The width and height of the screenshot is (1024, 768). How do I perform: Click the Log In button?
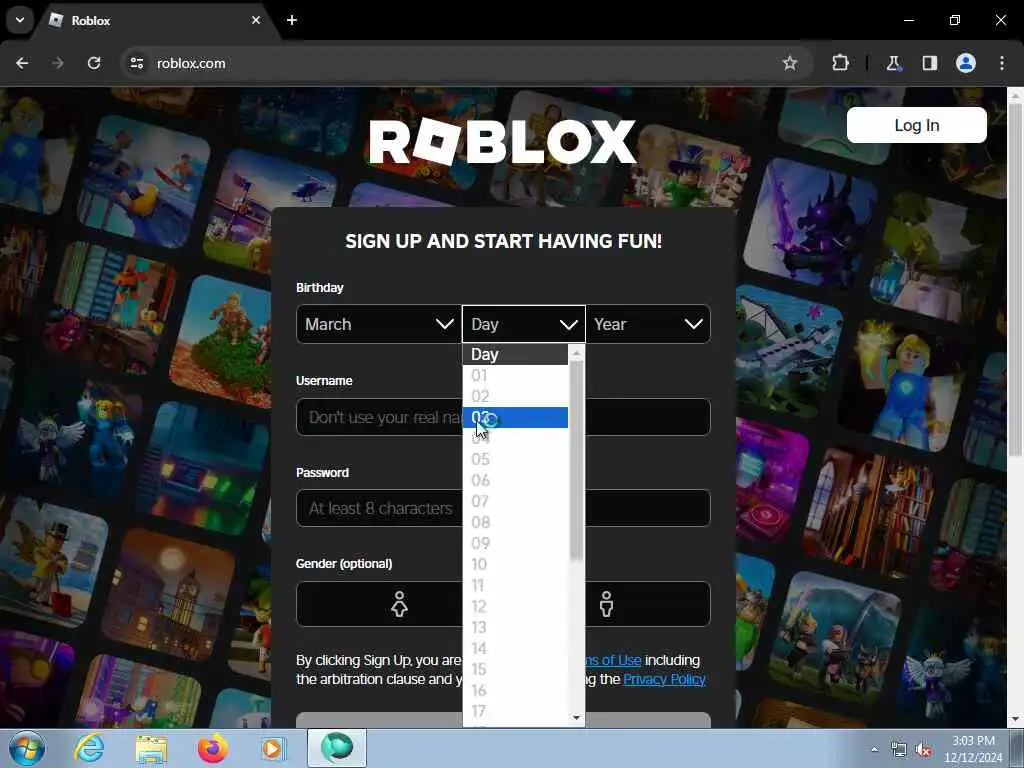pyautogui.click(x=916, y=125)
